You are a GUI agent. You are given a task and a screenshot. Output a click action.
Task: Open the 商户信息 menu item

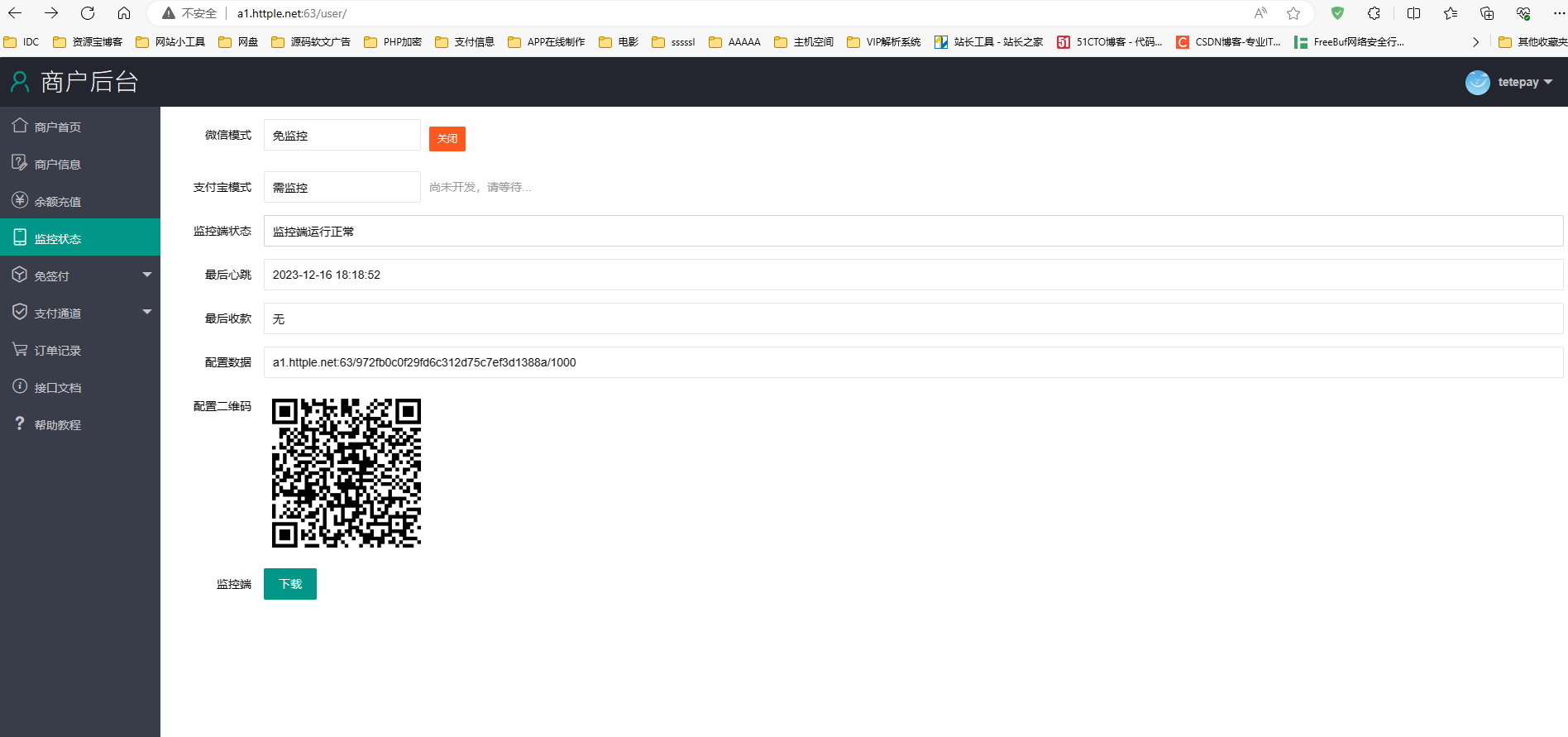tap(80, 164)
